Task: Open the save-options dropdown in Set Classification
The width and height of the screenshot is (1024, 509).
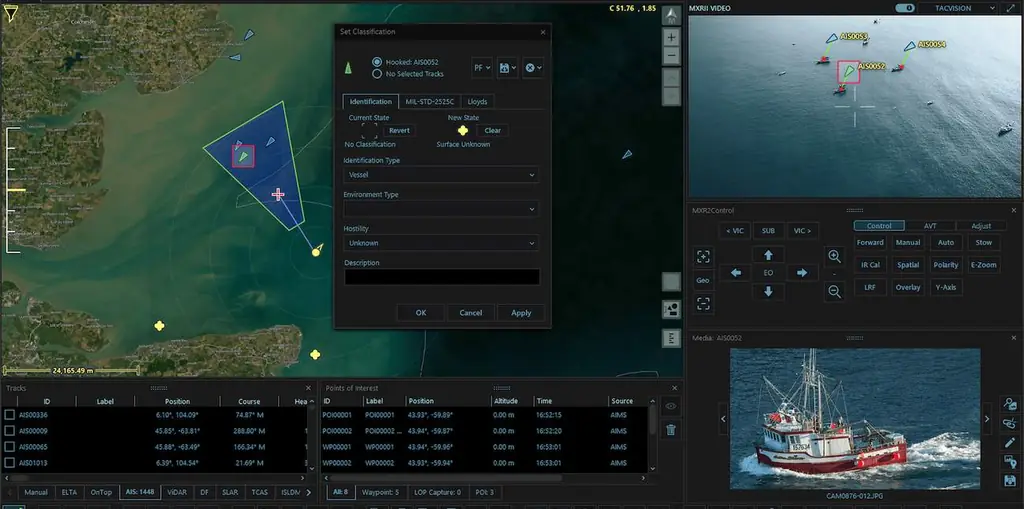Action: [507, 67]
